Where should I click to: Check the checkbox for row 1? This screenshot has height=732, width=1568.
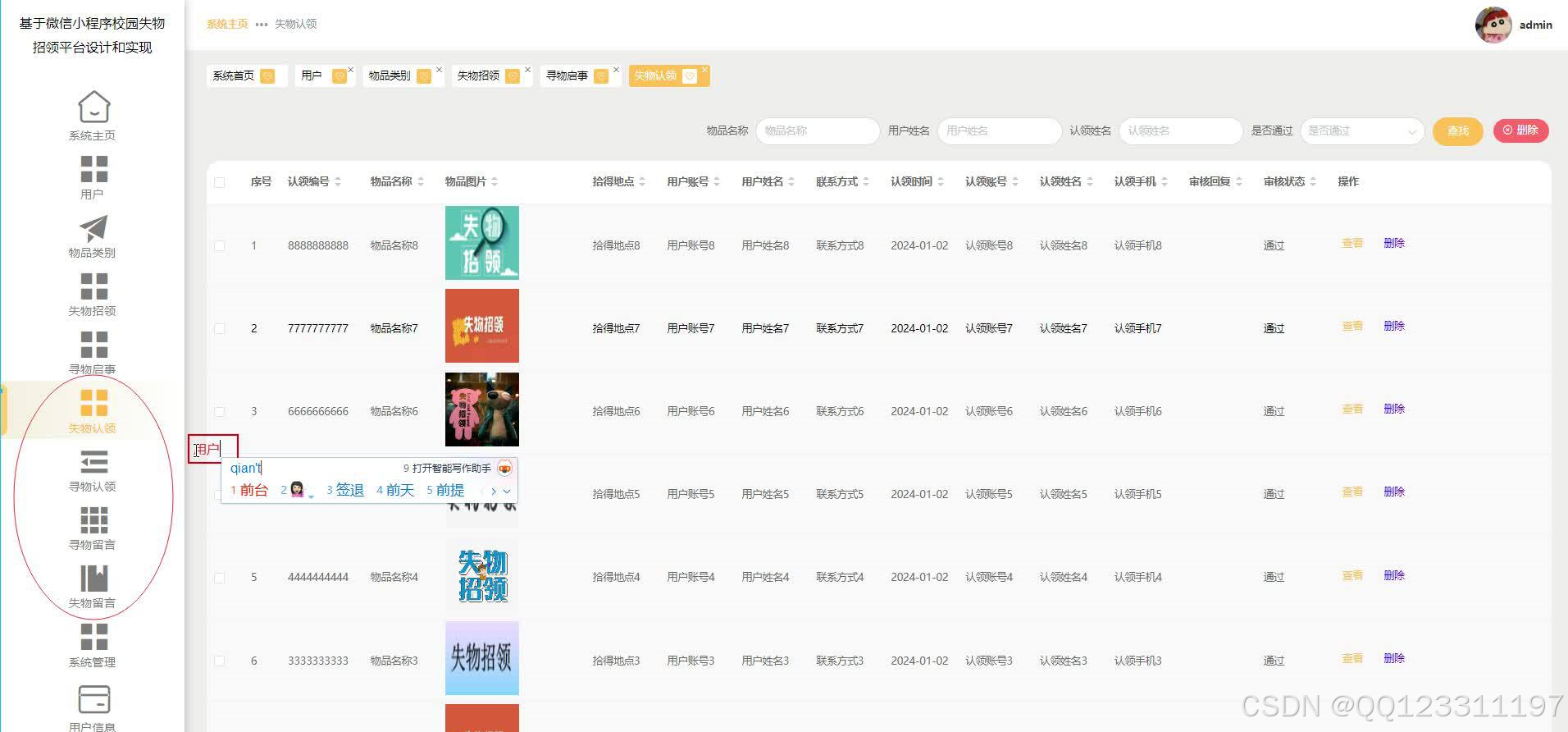(220, 245)
